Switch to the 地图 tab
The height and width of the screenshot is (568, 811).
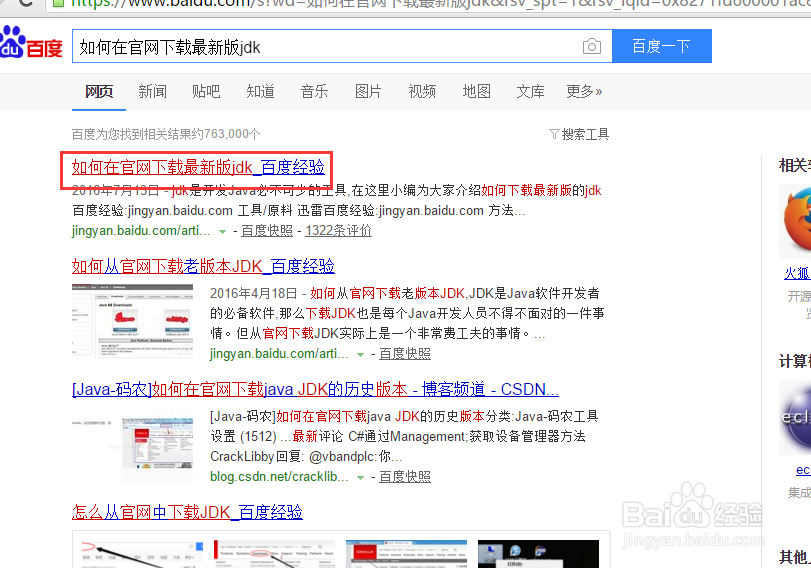point(476,92)
